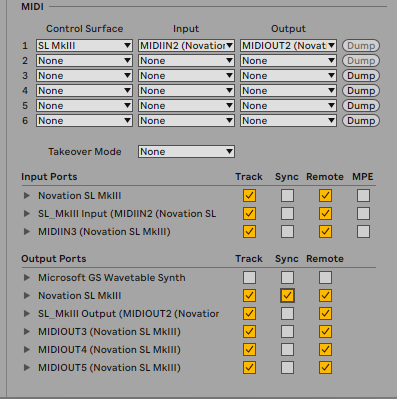Click the Dump button in row 4
This screenshot has width=397, height=399.
(x=361, y=91)
